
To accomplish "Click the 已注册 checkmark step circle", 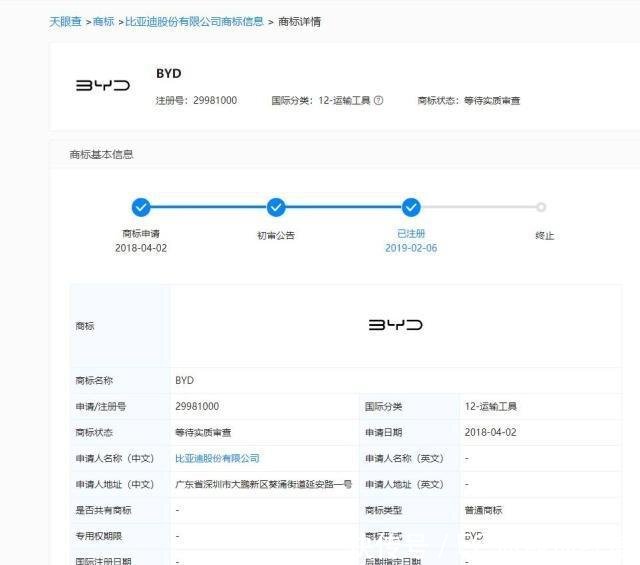I will point(411,207).
